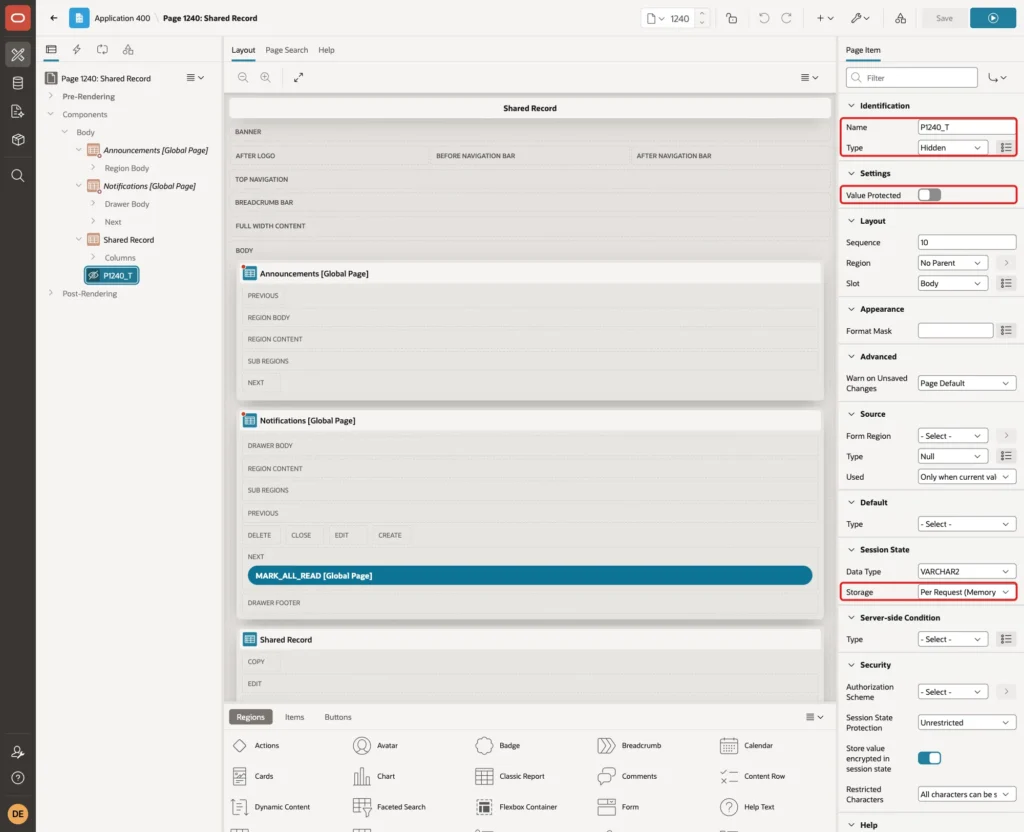This screenshot has width=1024, height=832.
Task: Open item Type quick pick list
Action: point(1006,148)
